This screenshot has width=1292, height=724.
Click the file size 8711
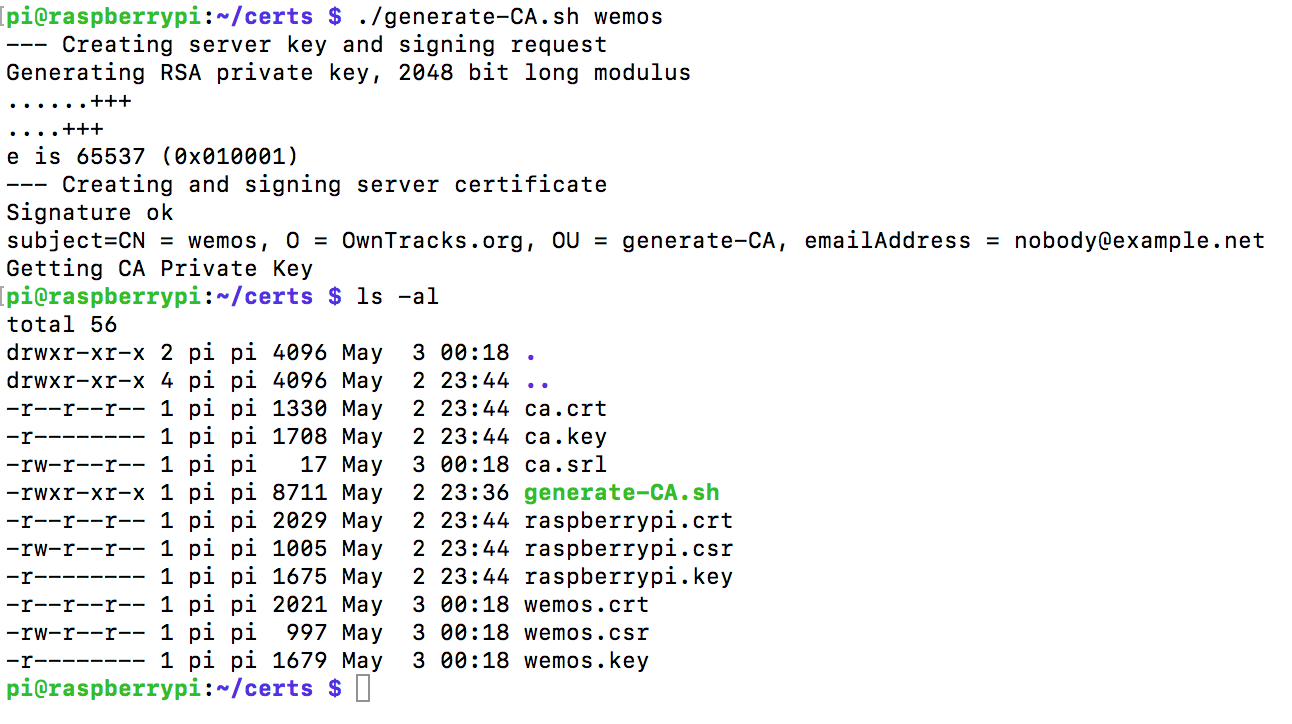point(299,493)
